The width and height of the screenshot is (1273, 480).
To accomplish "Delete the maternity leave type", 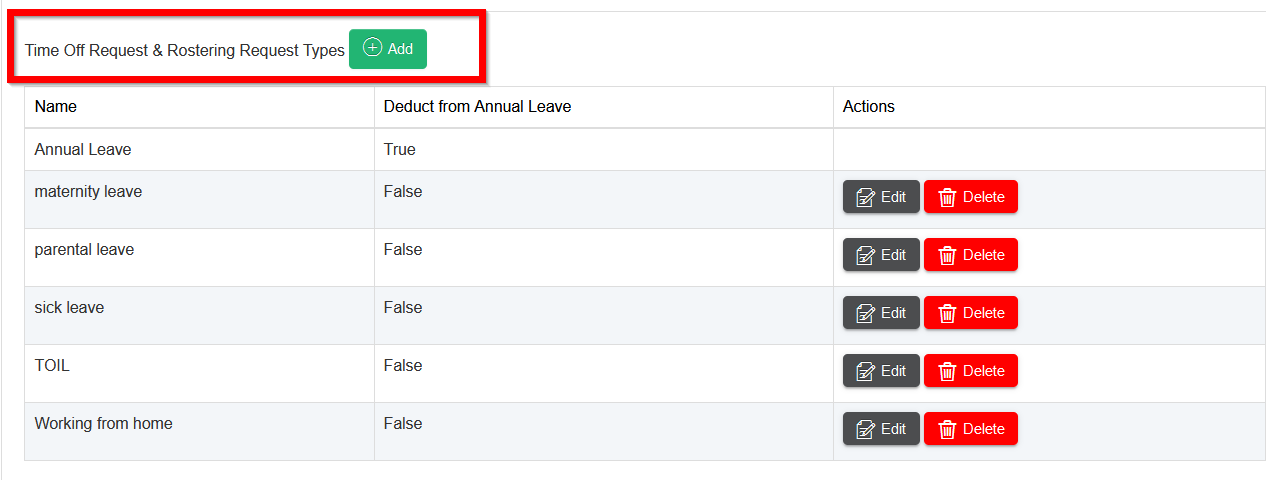I will pyautogui.click(x=970, y=197).
